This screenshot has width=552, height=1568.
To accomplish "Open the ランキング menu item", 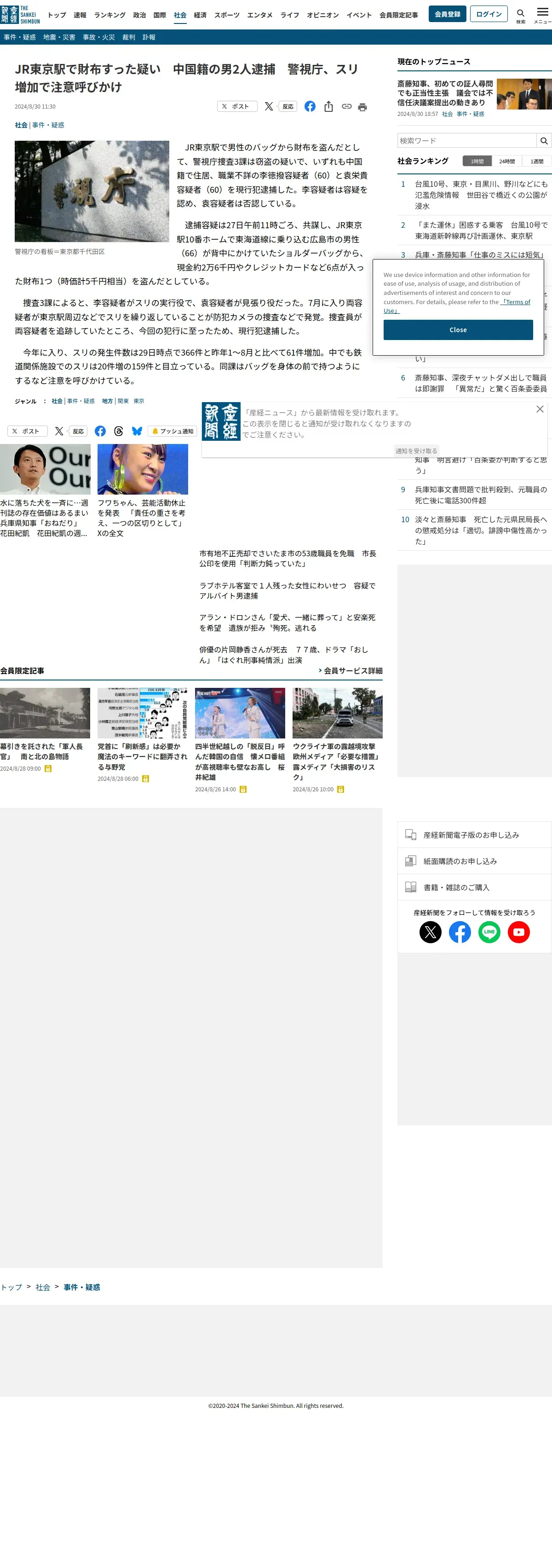I will (x=109, y=15).
